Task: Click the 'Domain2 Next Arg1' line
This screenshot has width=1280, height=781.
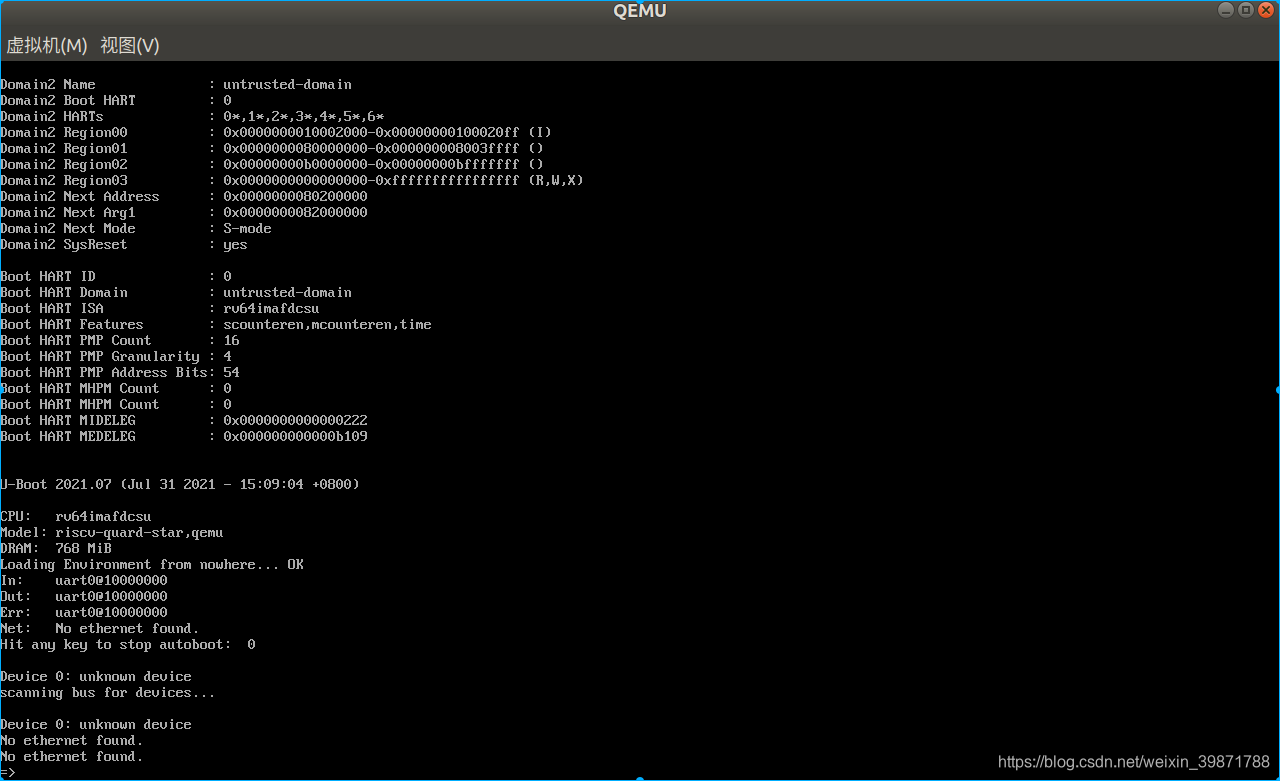Action: (x=184, y=212)
